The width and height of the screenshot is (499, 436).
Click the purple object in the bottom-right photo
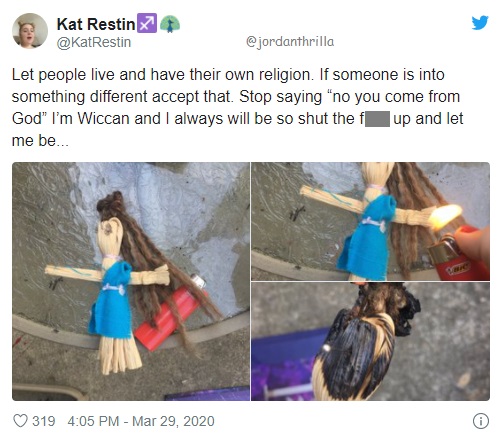coord(285,364)
